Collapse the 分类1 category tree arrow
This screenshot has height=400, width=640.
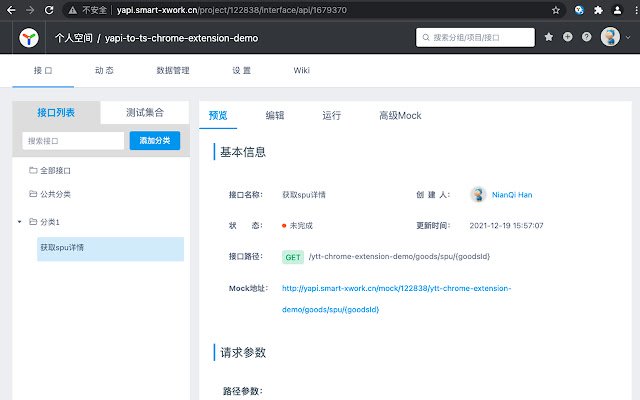point(20,221)
